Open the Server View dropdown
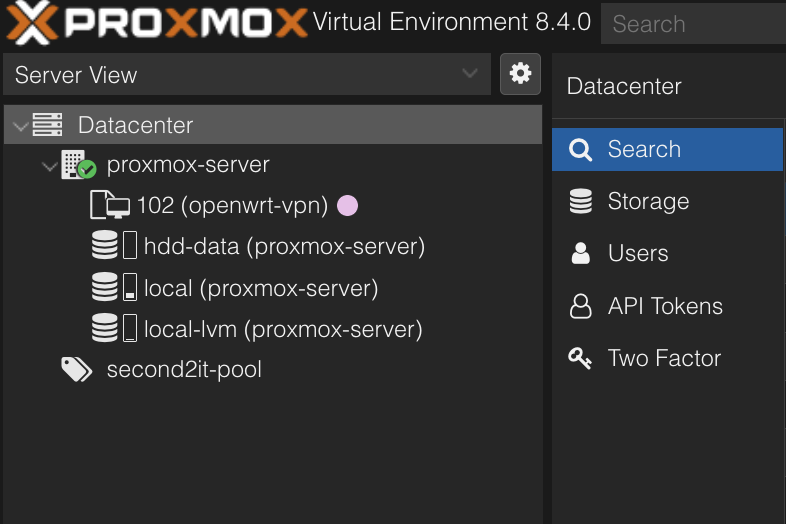 246,74
